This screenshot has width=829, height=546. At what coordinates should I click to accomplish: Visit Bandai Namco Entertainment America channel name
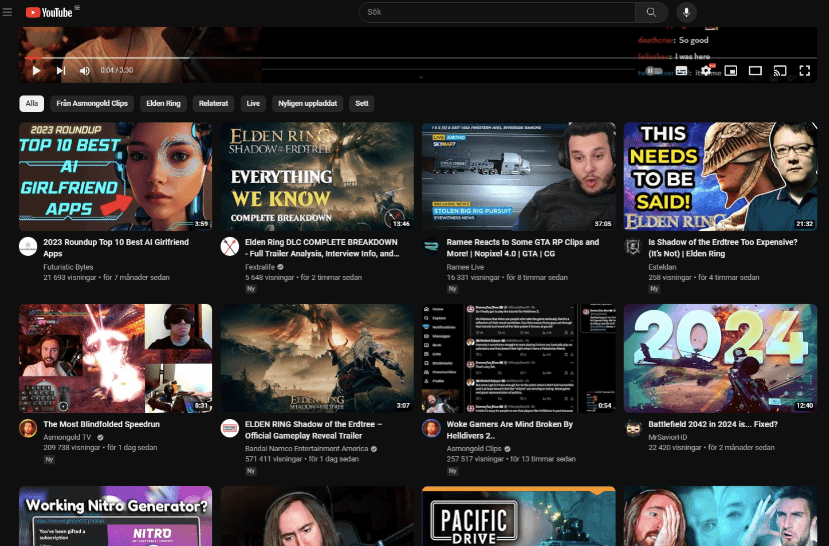[306, 449]
